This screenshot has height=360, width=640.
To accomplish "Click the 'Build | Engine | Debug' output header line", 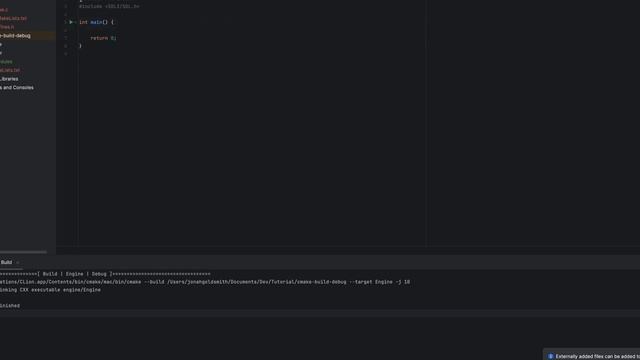I will [x=105, y=274].
